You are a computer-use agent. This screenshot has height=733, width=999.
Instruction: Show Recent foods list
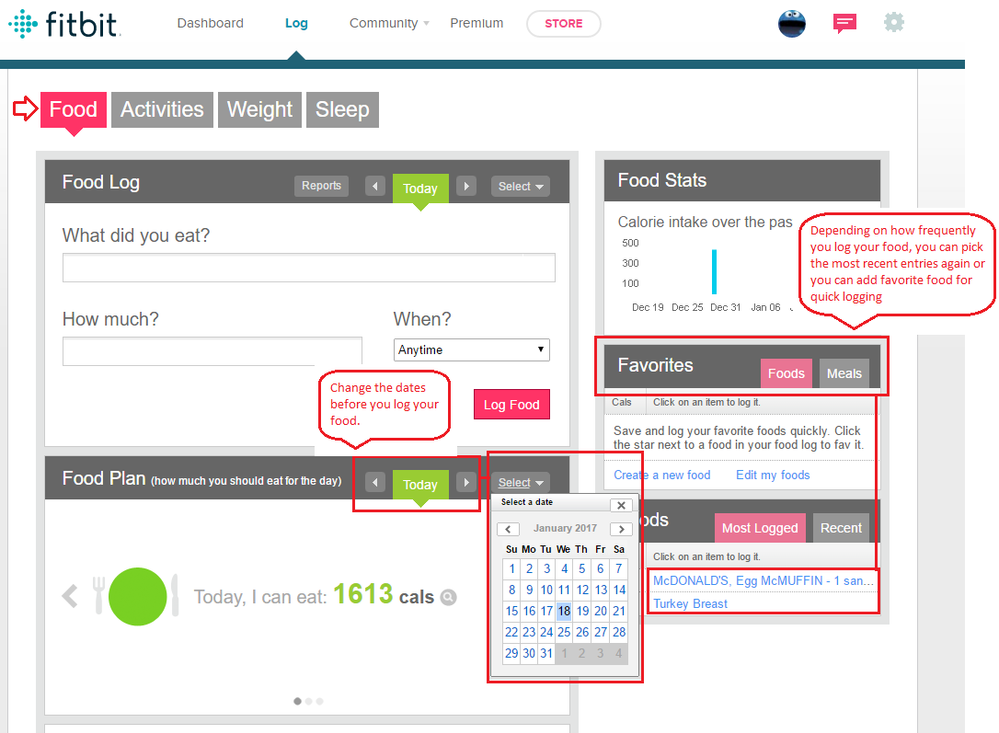(x=840, y=528)
